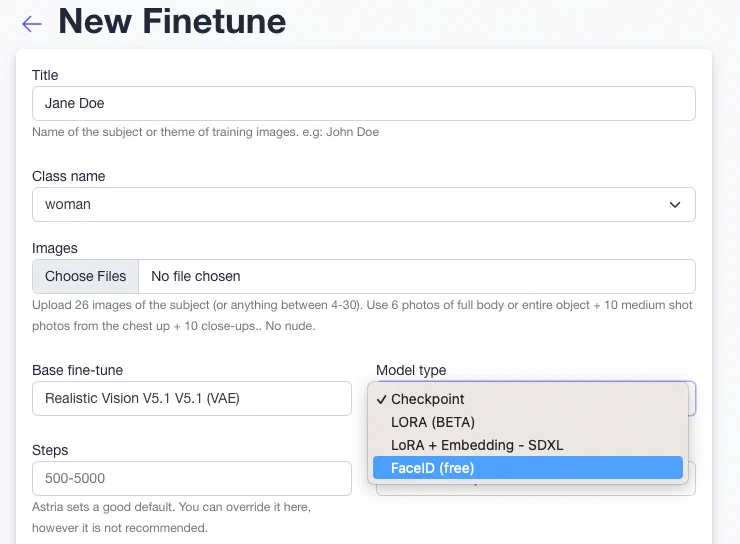The height and width of the screenshot is (544, 740).
Task: Click the New Finetune heading
Action: click(x=172, y=22)
